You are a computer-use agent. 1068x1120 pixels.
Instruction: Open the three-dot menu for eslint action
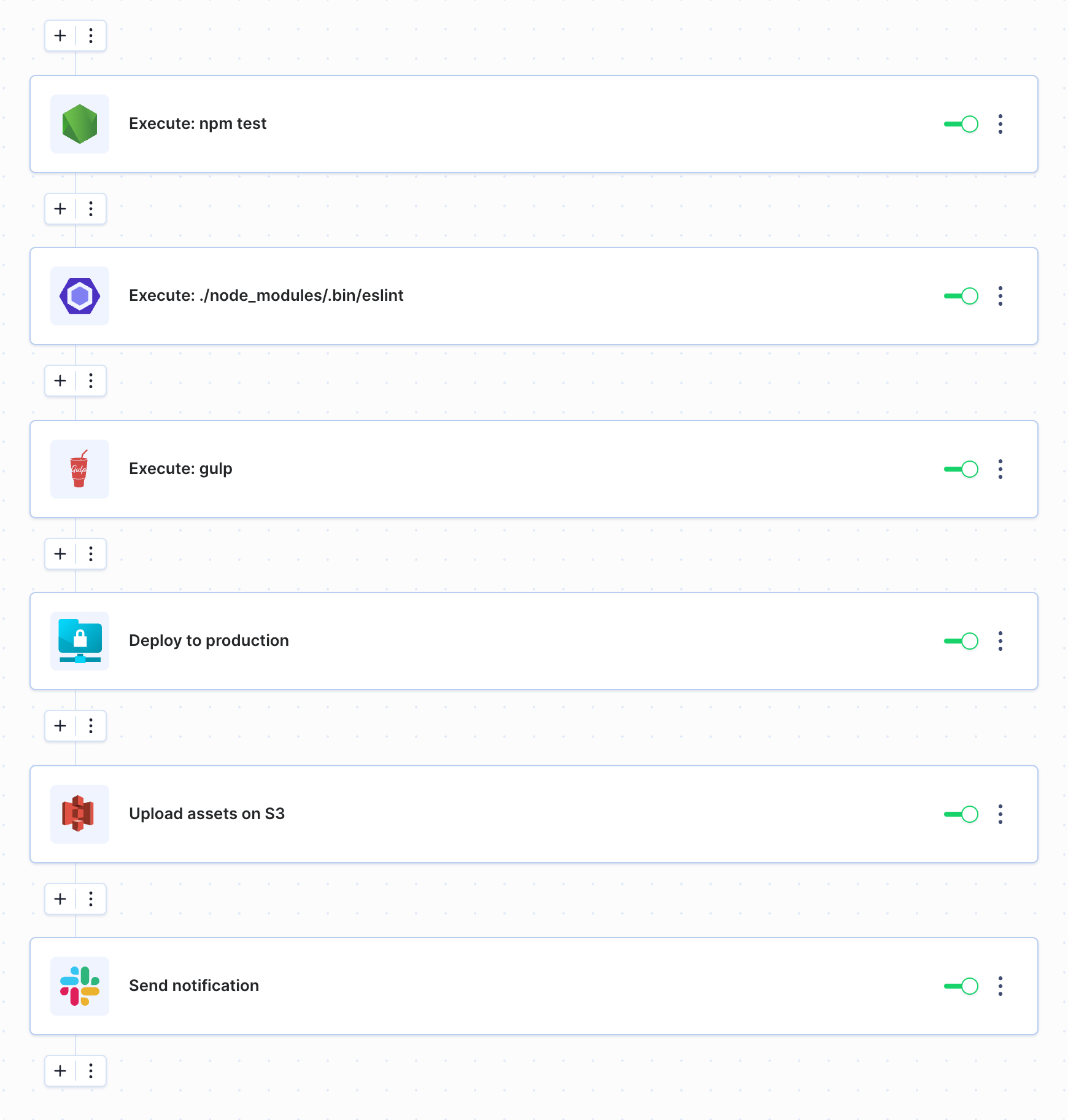tap(1000, 296)
